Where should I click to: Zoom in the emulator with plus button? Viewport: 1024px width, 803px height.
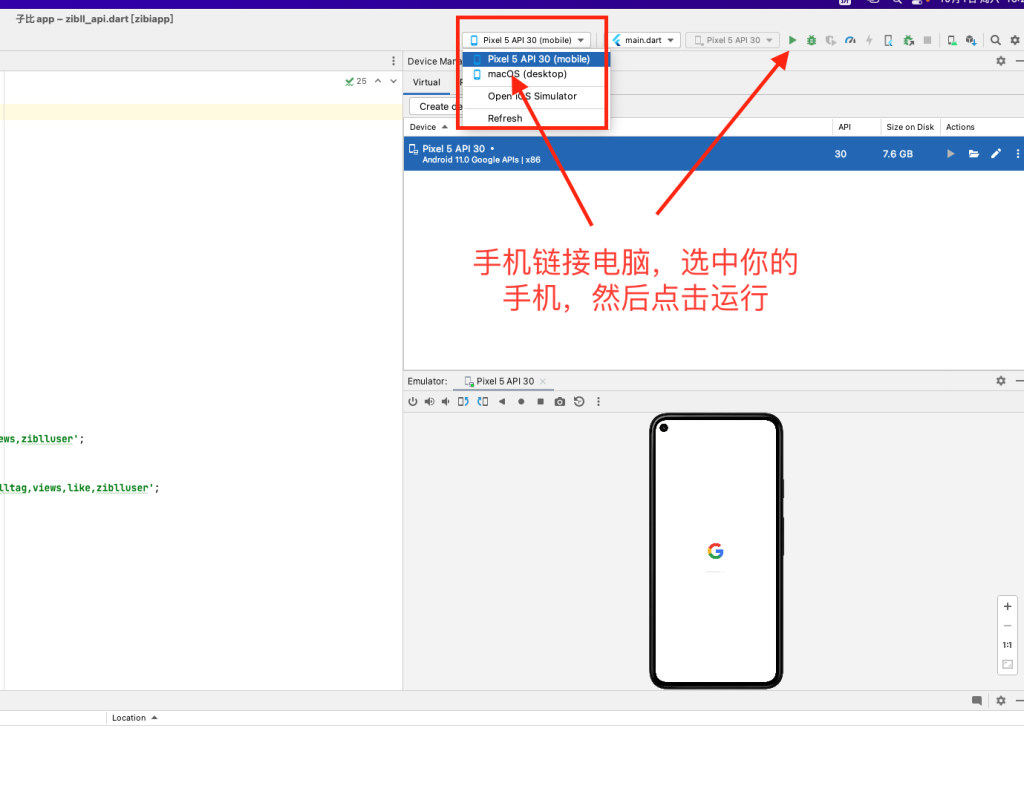click(1007, 607)
